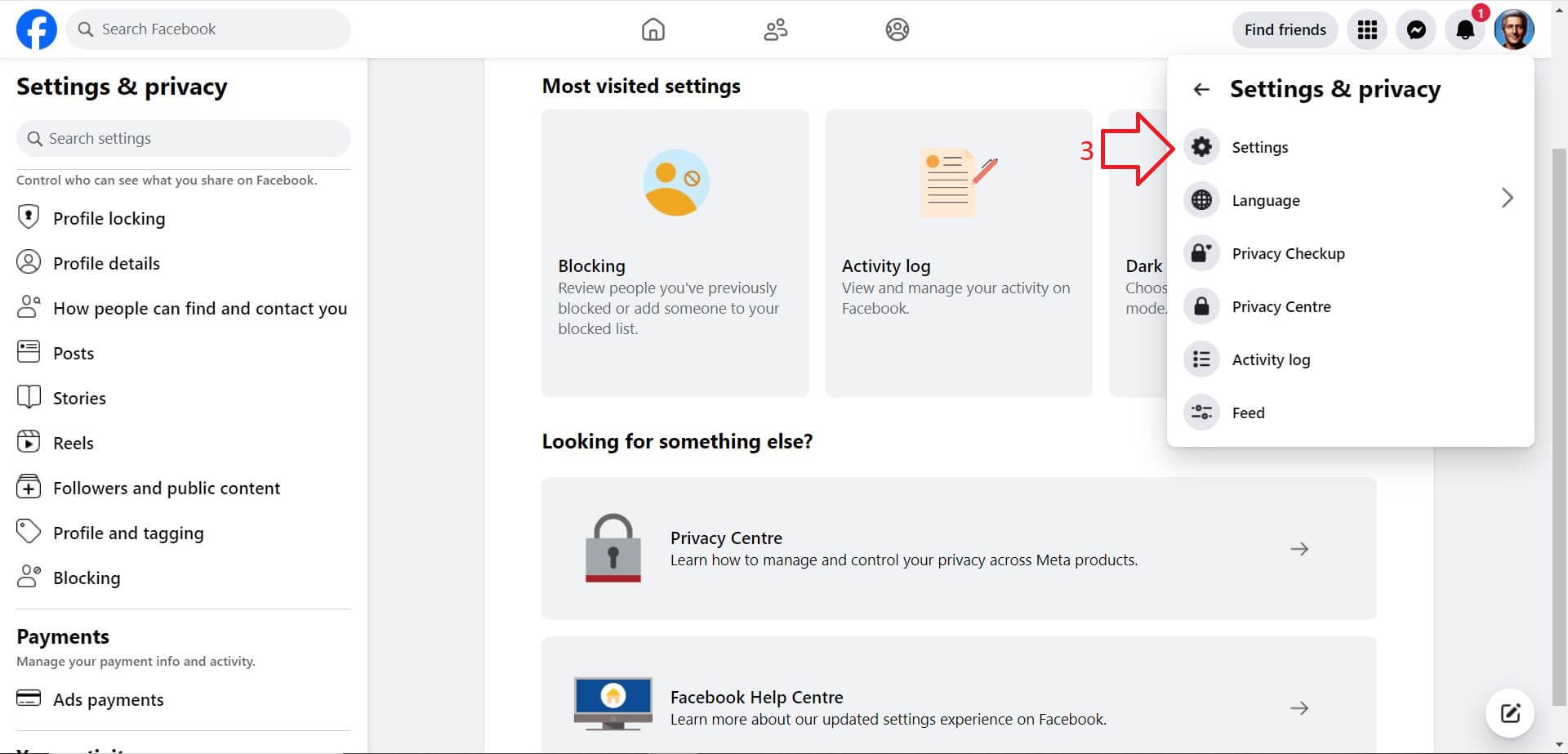This screenshot has height=754, width=1568.
Task: Open the notifications bell icon
Action: pyautogui.click(x=1465, y=30)
